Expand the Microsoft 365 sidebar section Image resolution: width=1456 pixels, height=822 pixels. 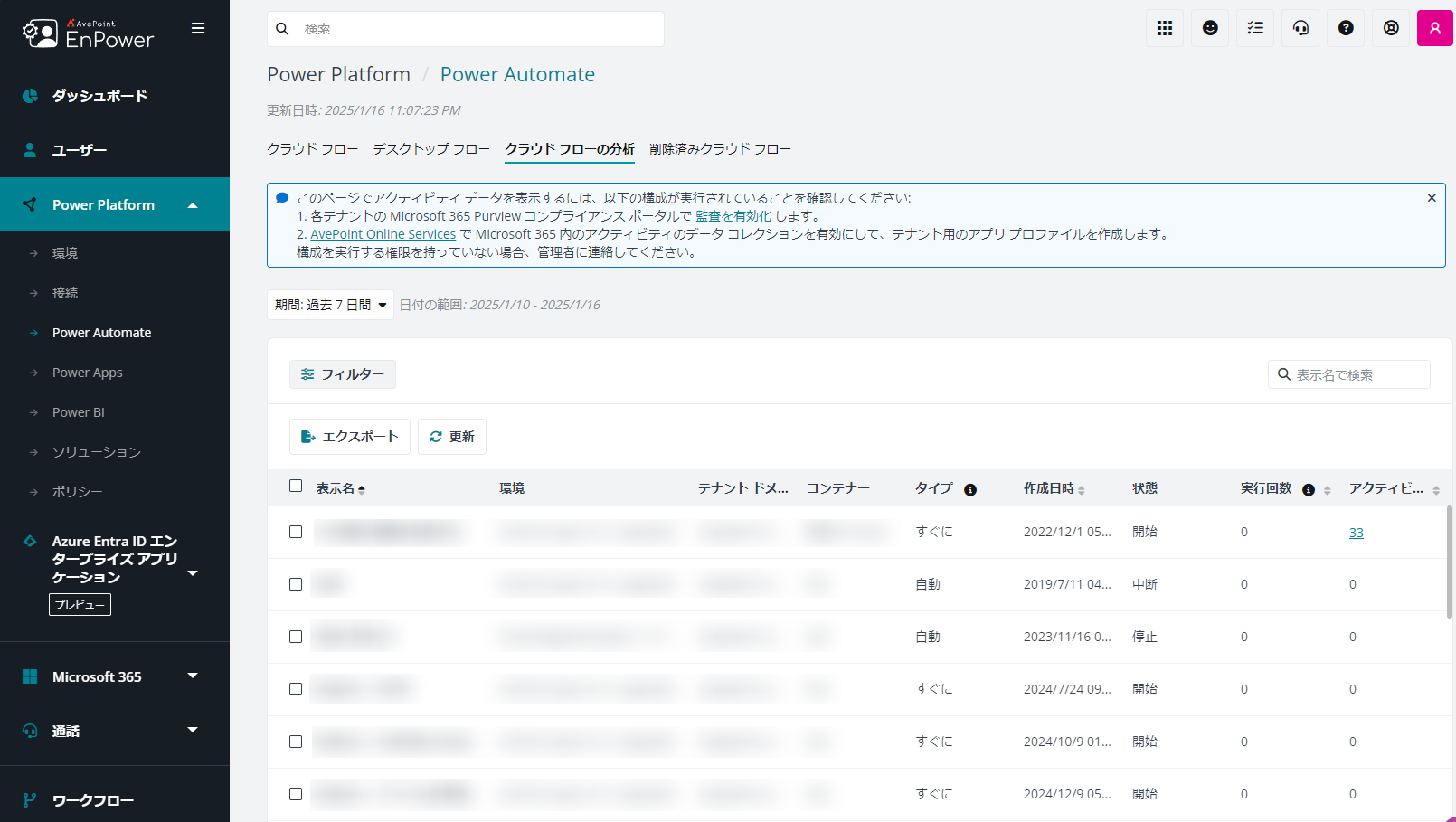point(193,676)
